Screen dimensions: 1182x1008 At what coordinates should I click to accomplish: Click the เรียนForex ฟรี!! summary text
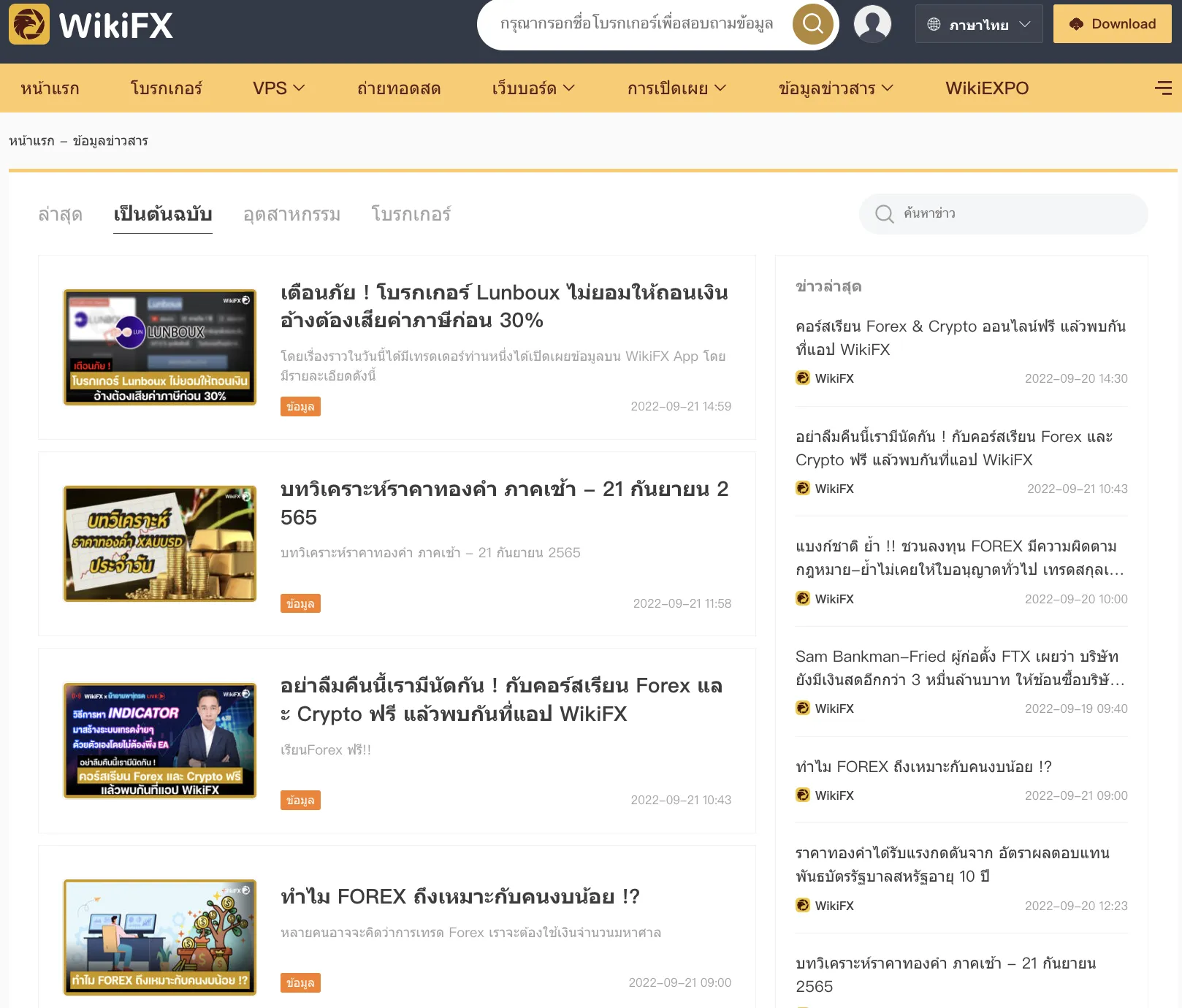coord(326,750)
